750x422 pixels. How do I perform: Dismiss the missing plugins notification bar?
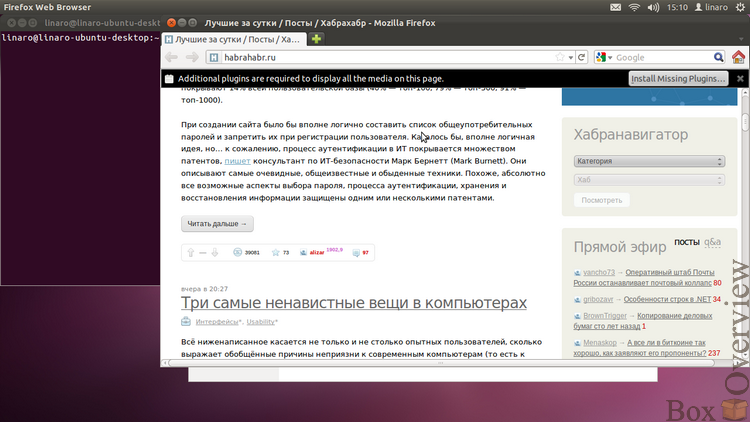tap(740, 78)
